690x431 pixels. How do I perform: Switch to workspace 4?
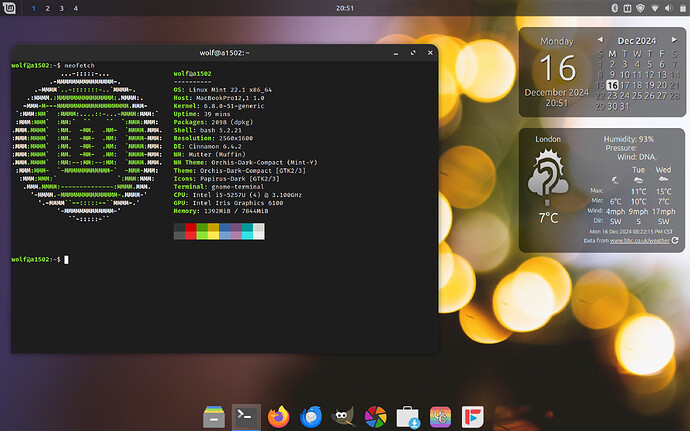[76, 8]
